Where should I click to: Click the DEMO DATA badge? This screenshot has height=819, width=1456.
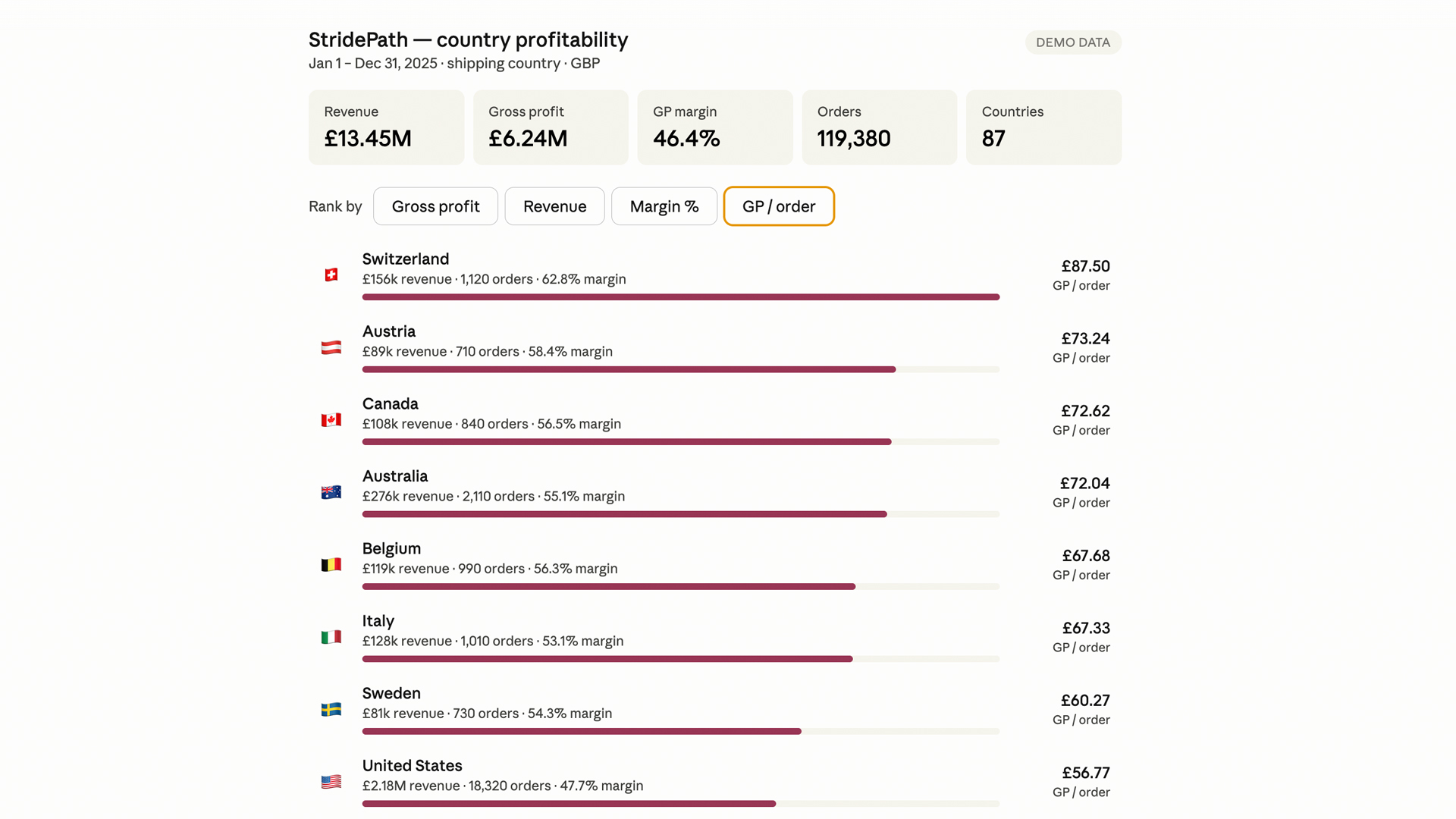(x=1073, y=42)
